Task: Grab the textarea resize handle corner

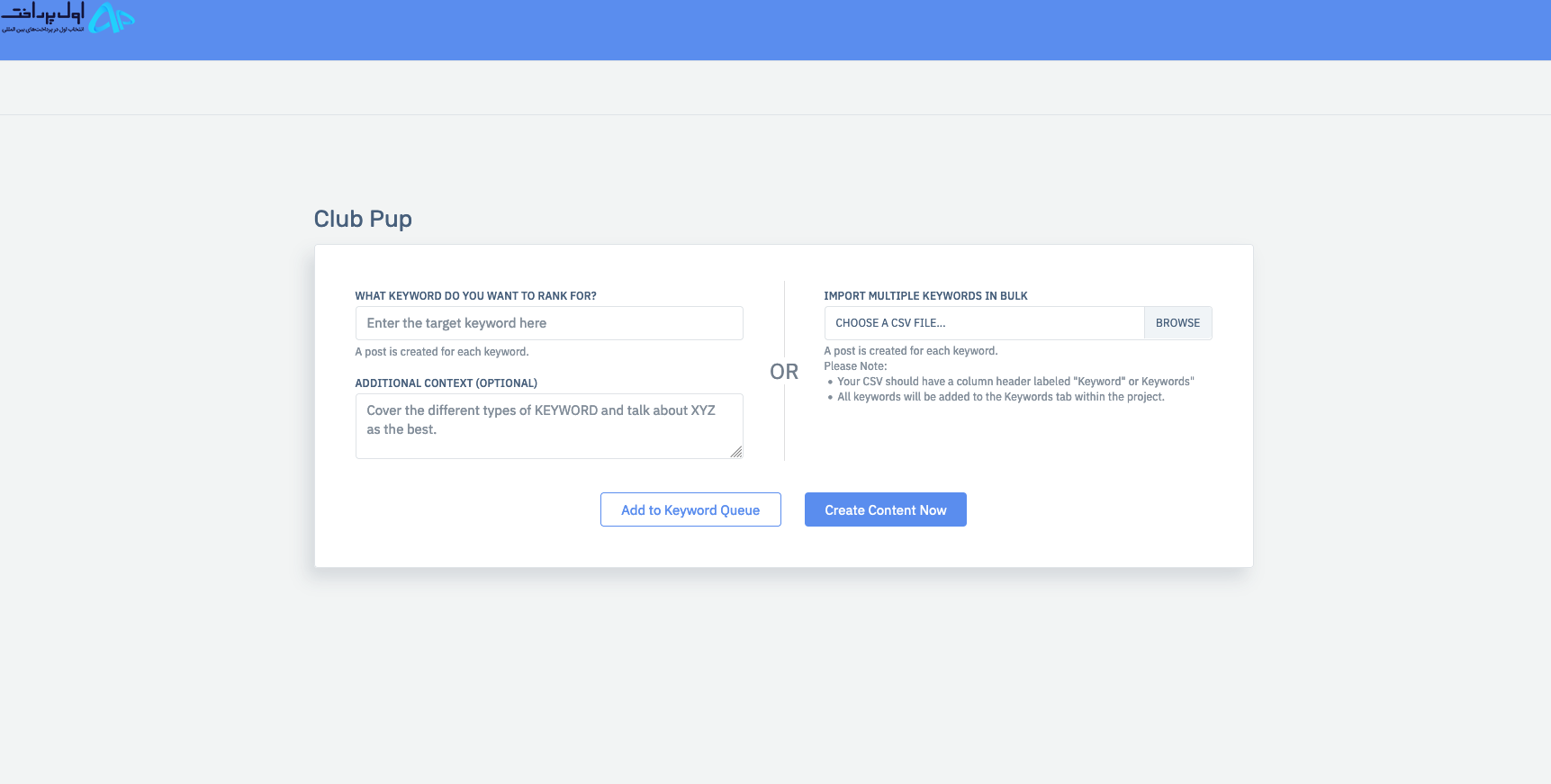Action: 736,452
